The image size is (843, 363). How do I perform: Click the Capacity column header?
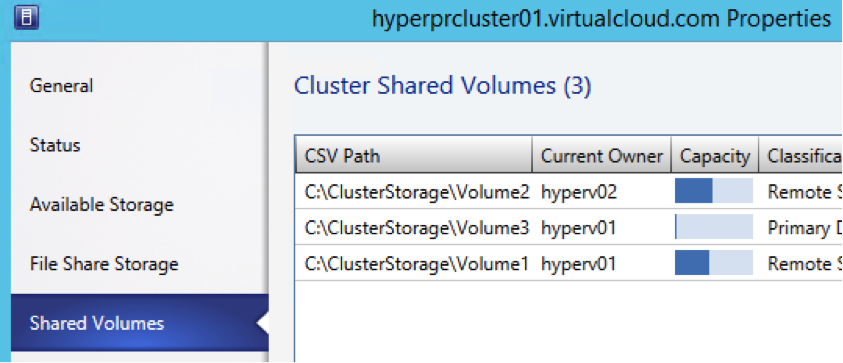[715, 156]
